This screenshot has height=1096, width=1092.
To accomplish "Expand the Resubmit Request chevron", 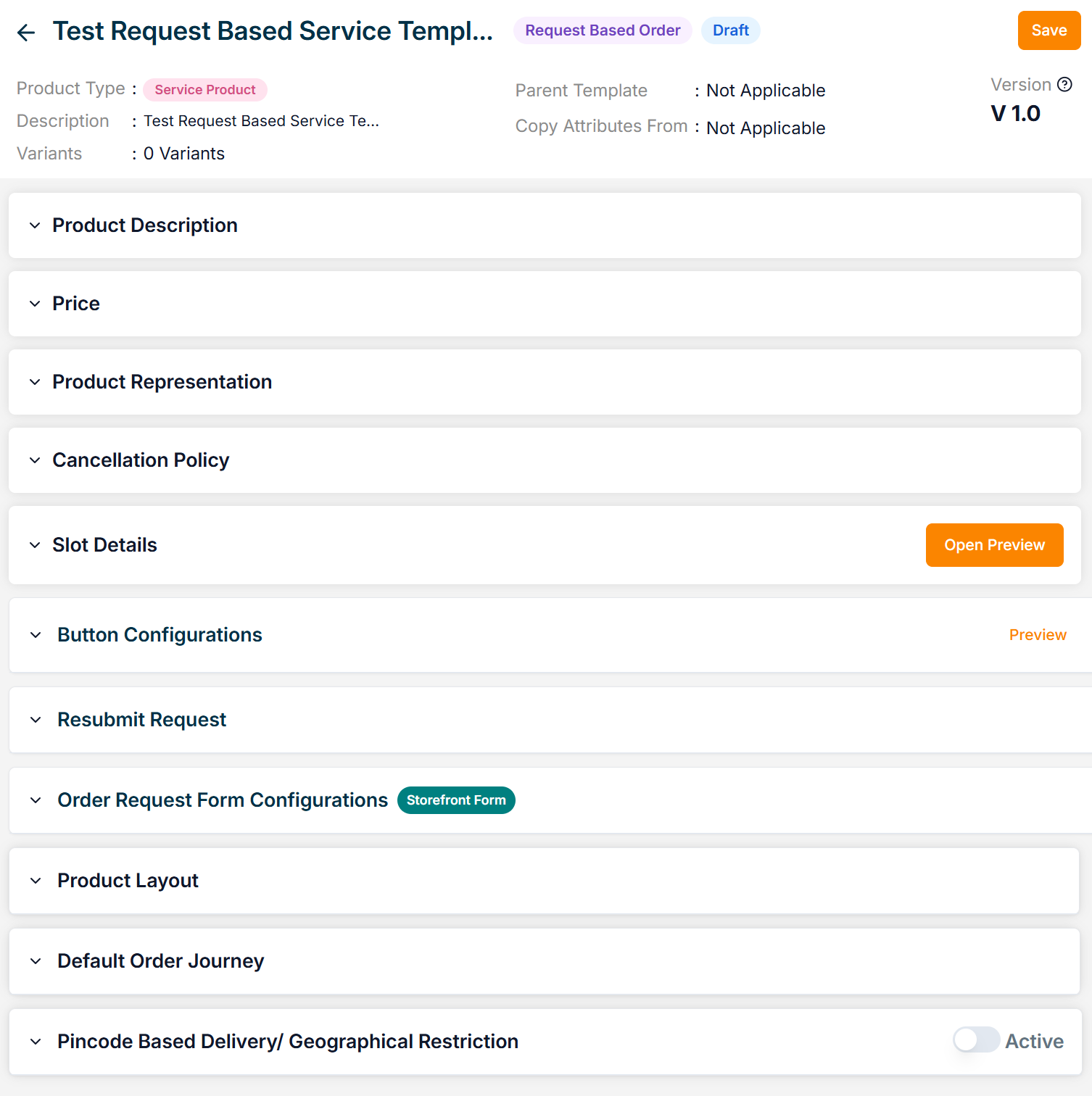I will [x=36, y=720].
